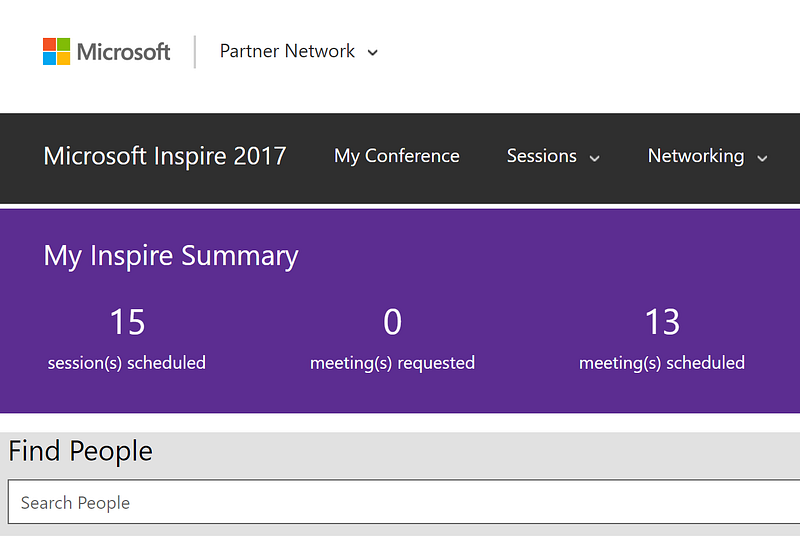Expand the Networking dropdown arrow

[x=762, y=158]
